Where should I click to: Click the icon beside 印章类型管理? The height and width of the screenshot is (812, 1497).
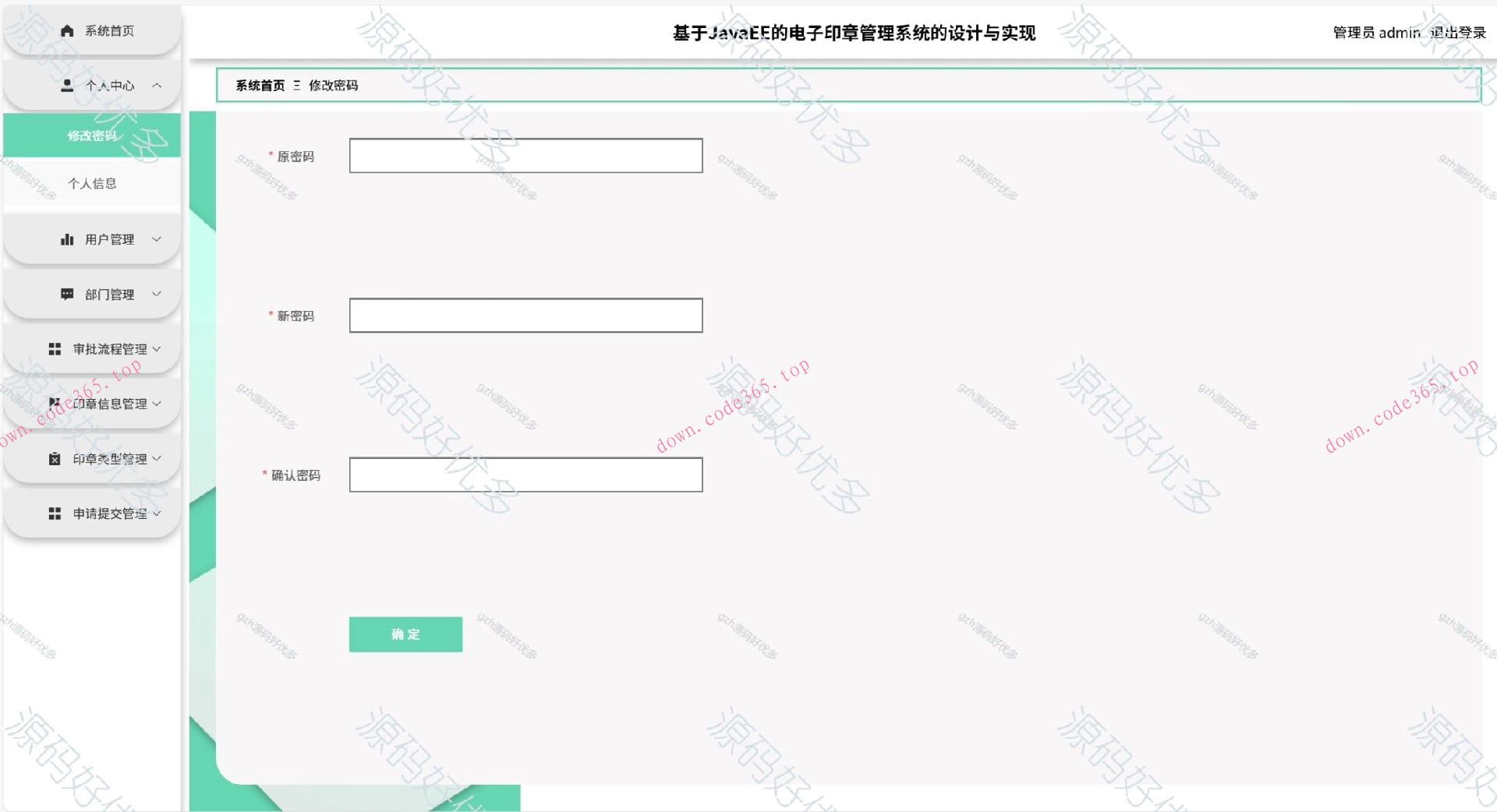click(53, 459)
